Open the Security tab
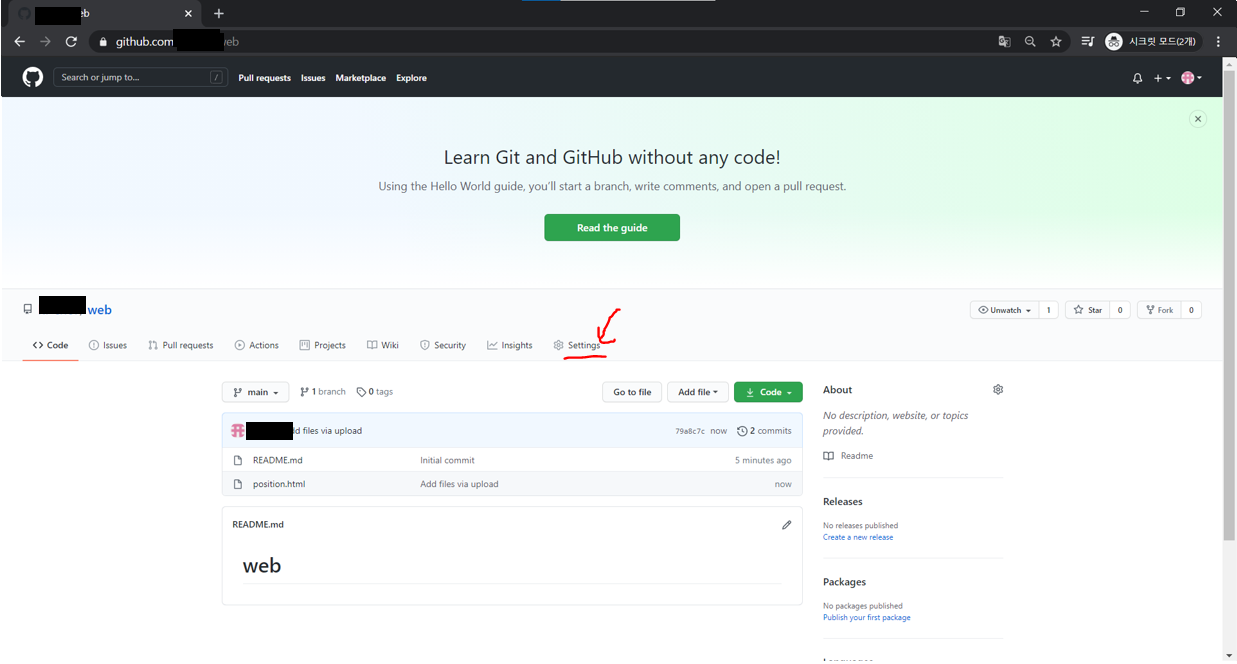 point(443,345)
